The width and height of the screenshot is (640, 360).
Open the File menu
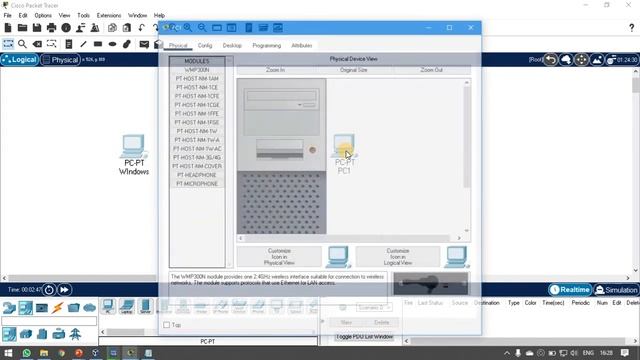[7, 15]
